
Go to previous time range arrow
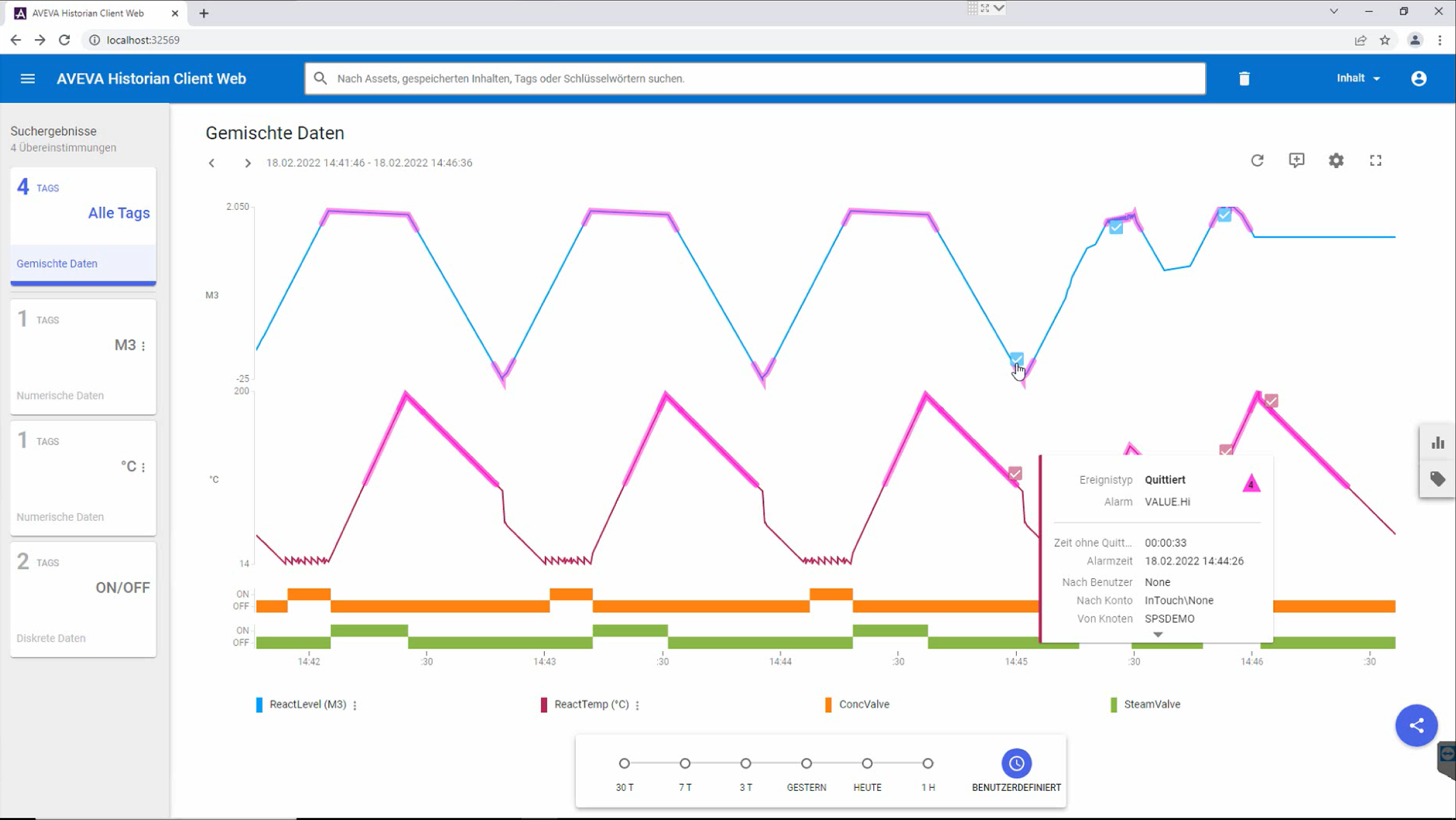[212, 163]
